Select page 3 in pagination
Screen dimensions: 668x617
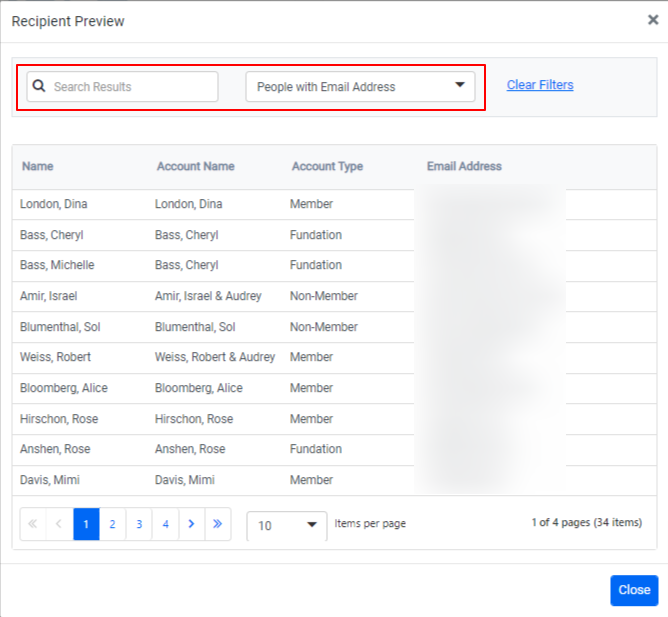[x=139, y=524]
